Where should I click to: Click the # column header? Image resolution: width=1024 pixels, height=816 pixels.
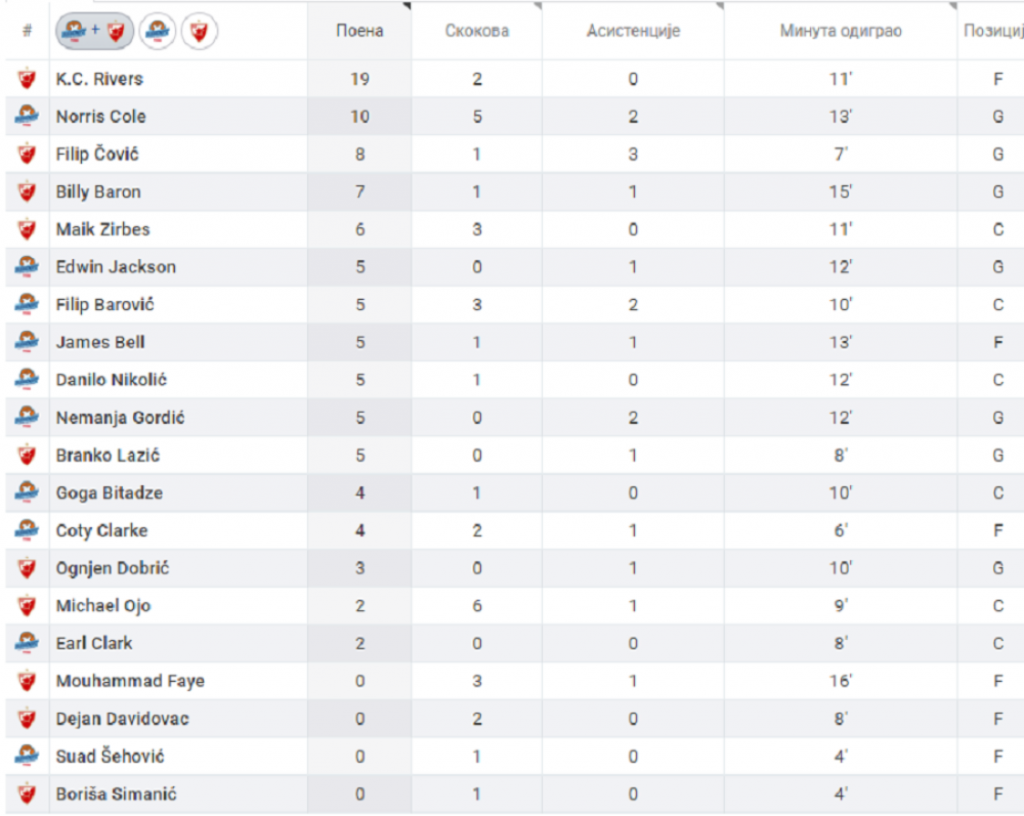tap(26, 31)
